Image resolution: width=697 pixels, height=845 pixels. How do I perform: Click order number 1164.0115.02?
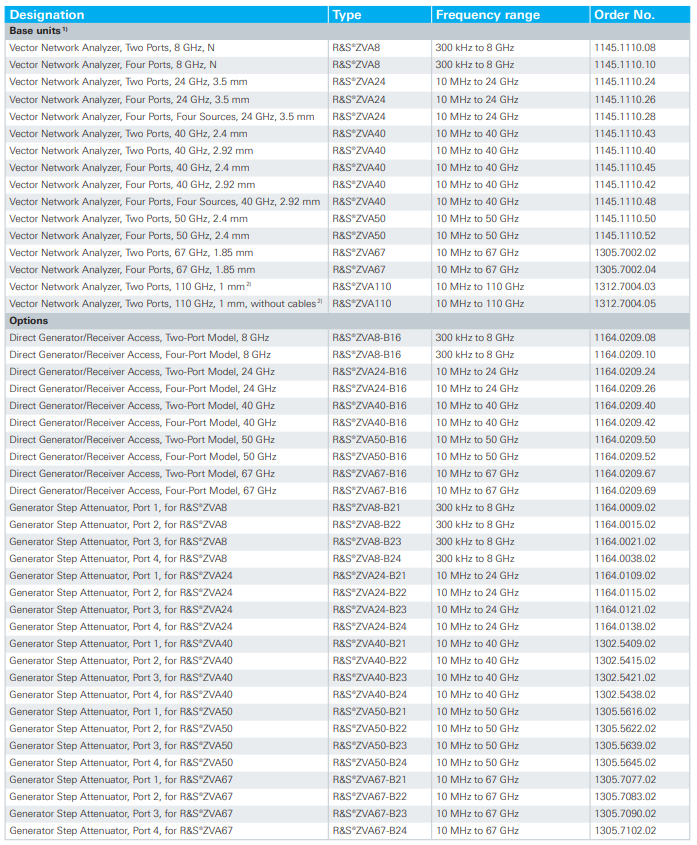625,593
